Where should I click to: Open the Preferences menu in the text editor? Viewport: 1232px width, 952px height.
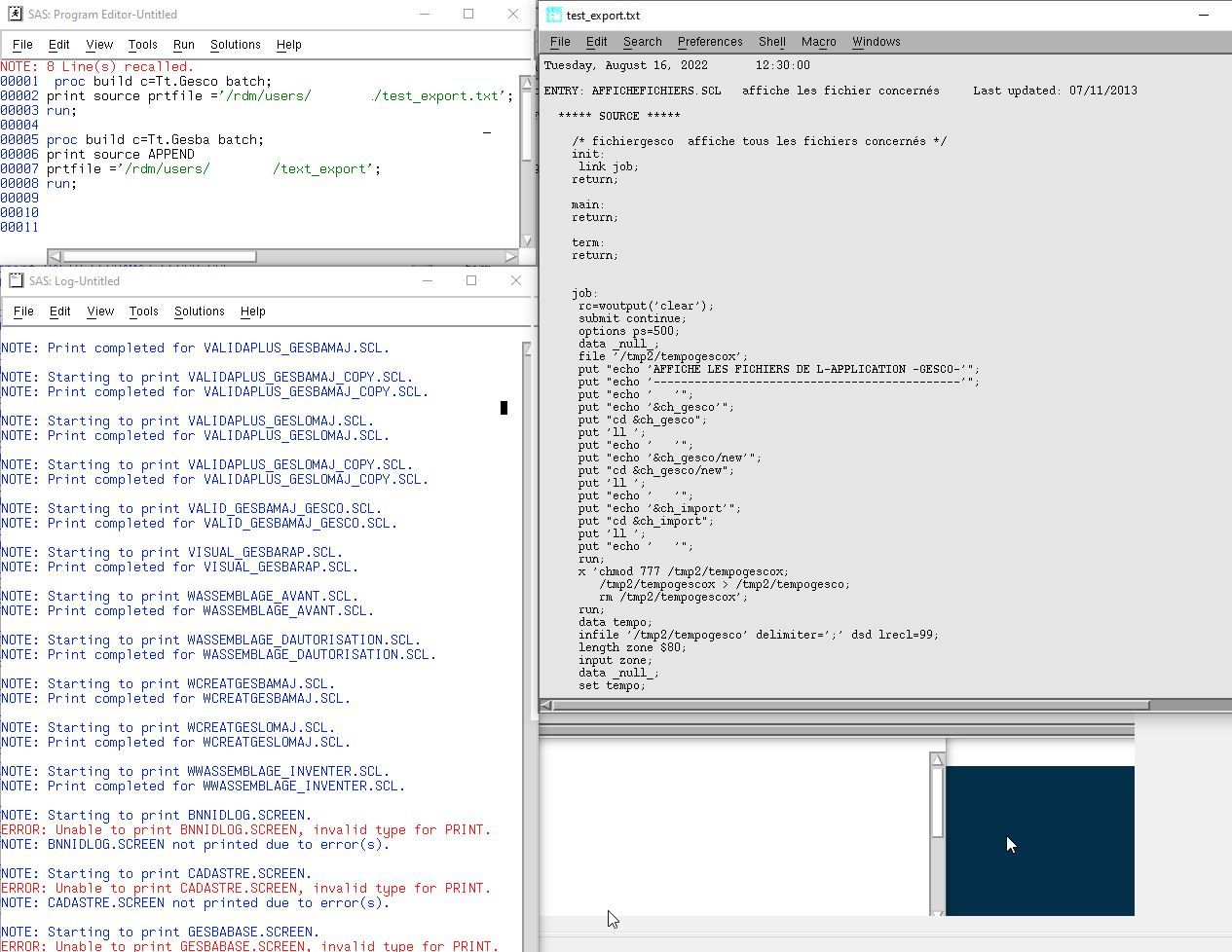(x=710, y=41)
